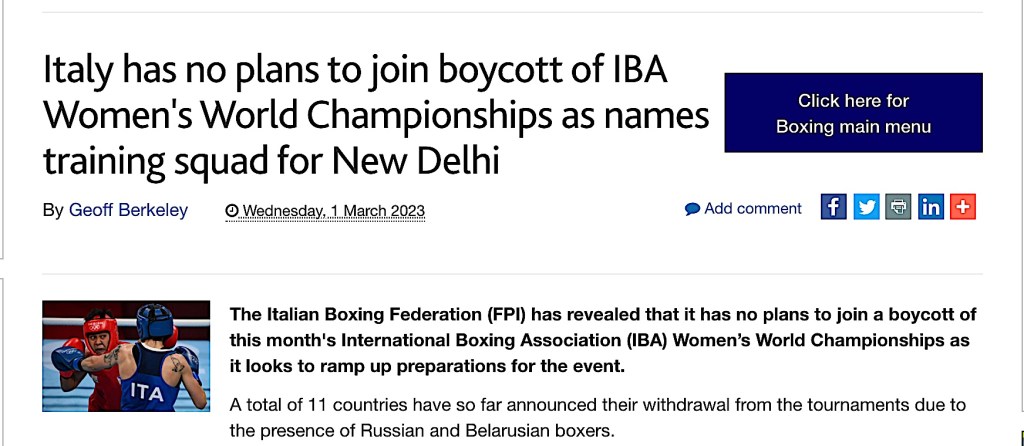Click the "ITA" lettering on boxer's vest
Screen dimensions: 1024x446
(x=146, y=392)
